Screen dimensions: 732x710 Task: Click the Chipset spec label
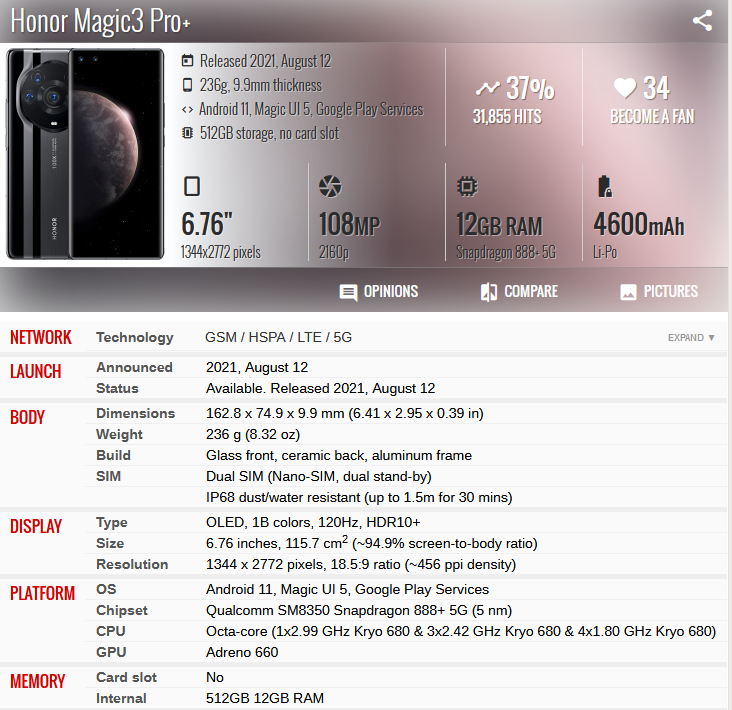[122, 610]
